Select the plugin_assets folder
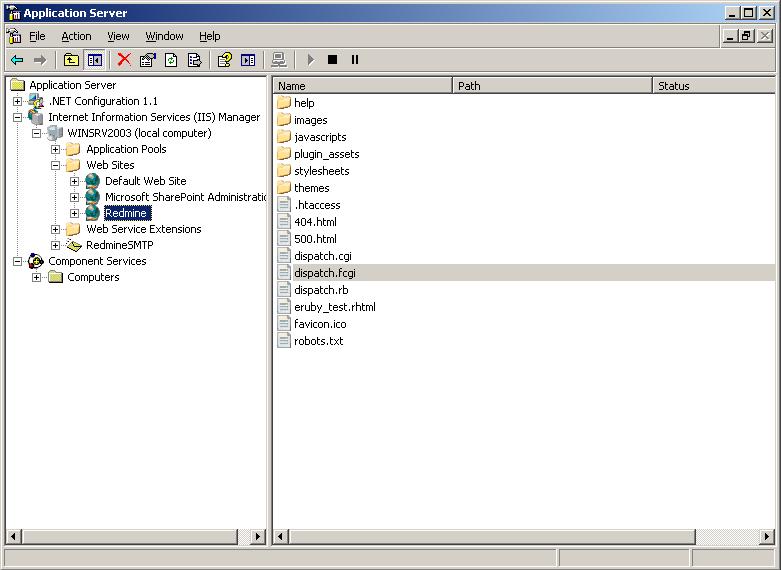 click(x=326, y=154)
